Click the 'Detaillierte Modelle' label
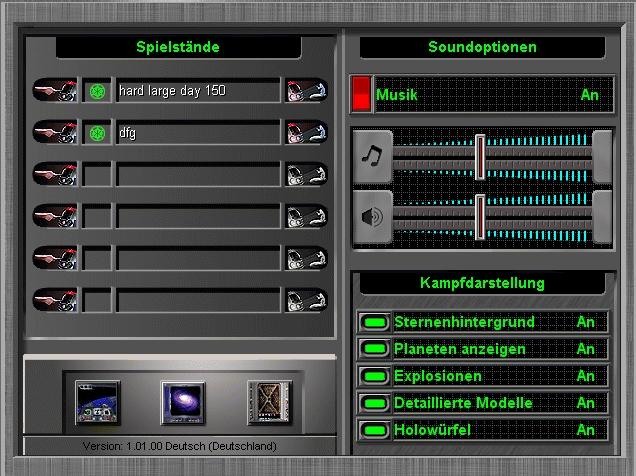Viewport: 636px width, 476px height. pyautogui.click(x=463, y=403)
